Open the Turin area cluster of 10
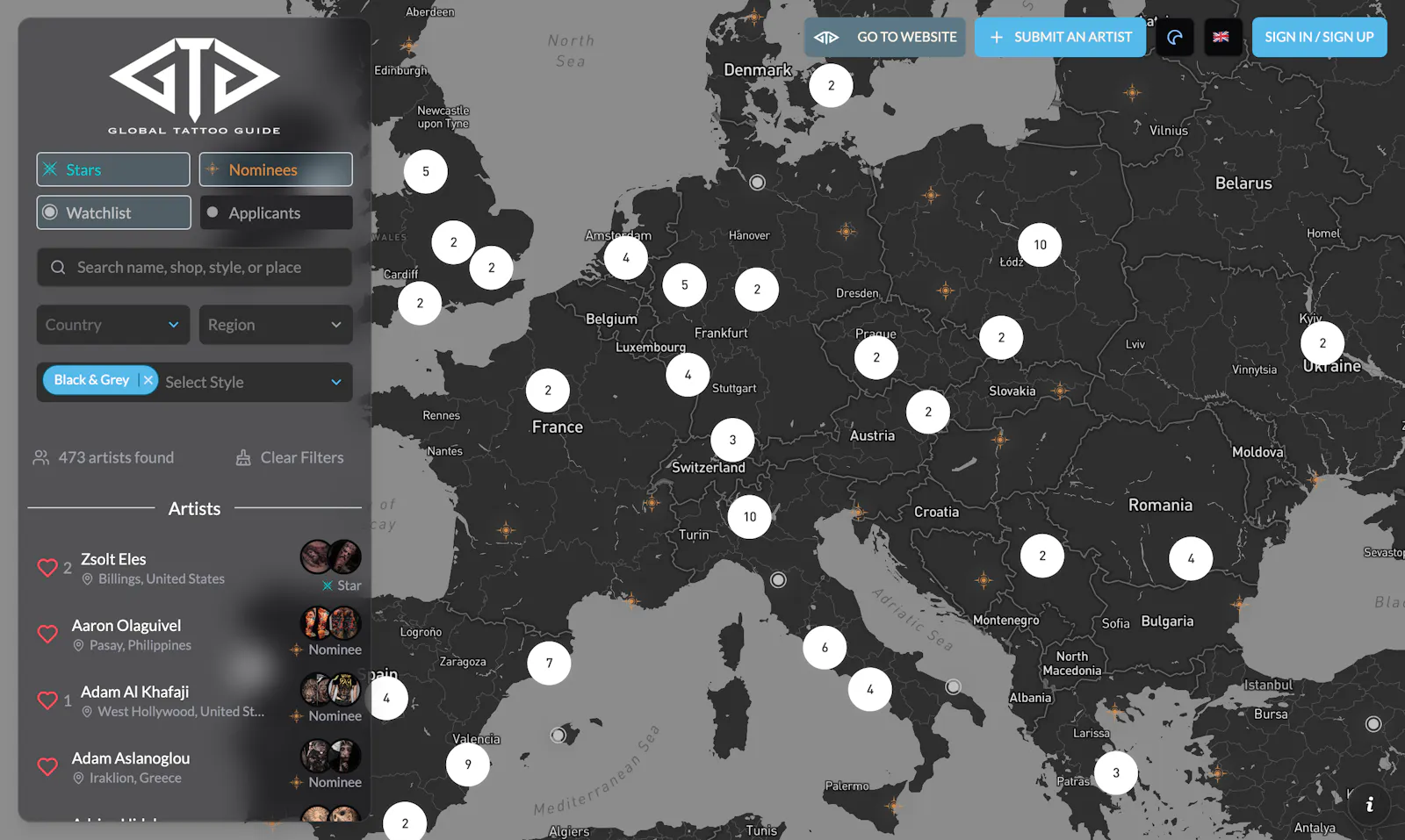The image size is (1405, 840). point(750,516)
